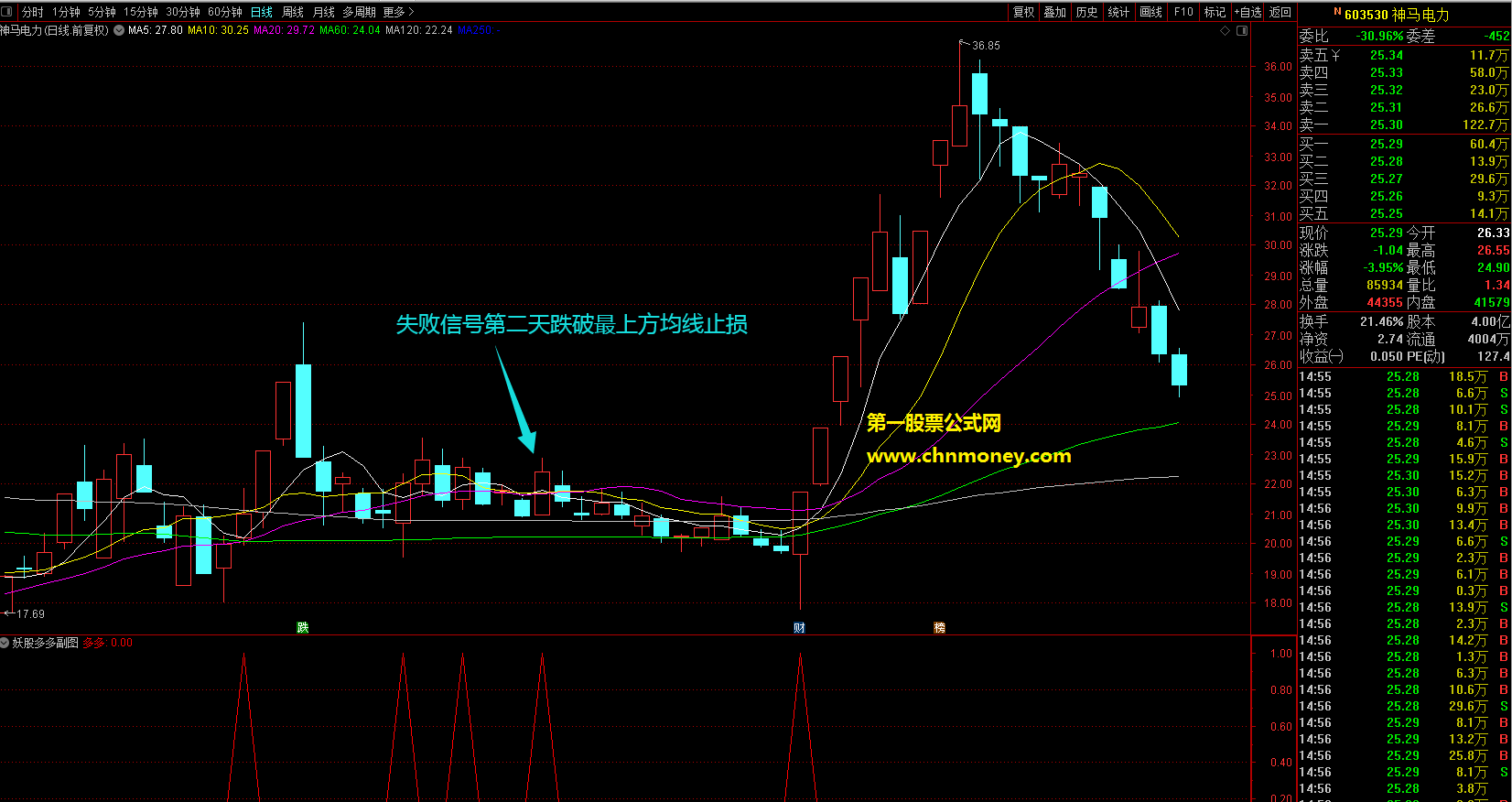1512x802 pixels.
Task: Click the 603530 神马电力 stock title
Action: pos(1397,15)
